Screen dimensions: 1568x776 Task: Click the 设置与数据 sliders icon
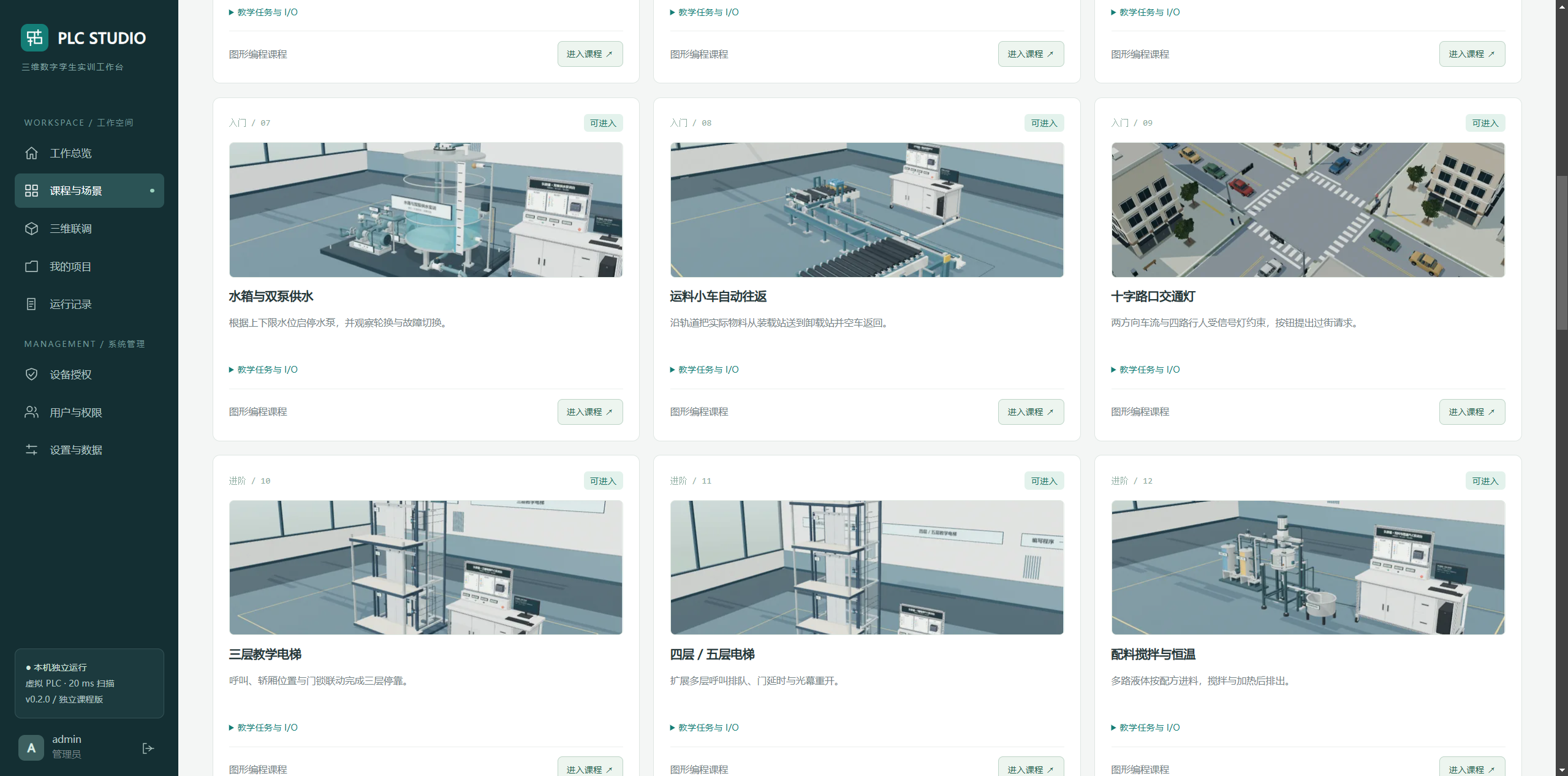tap(32, 450)
